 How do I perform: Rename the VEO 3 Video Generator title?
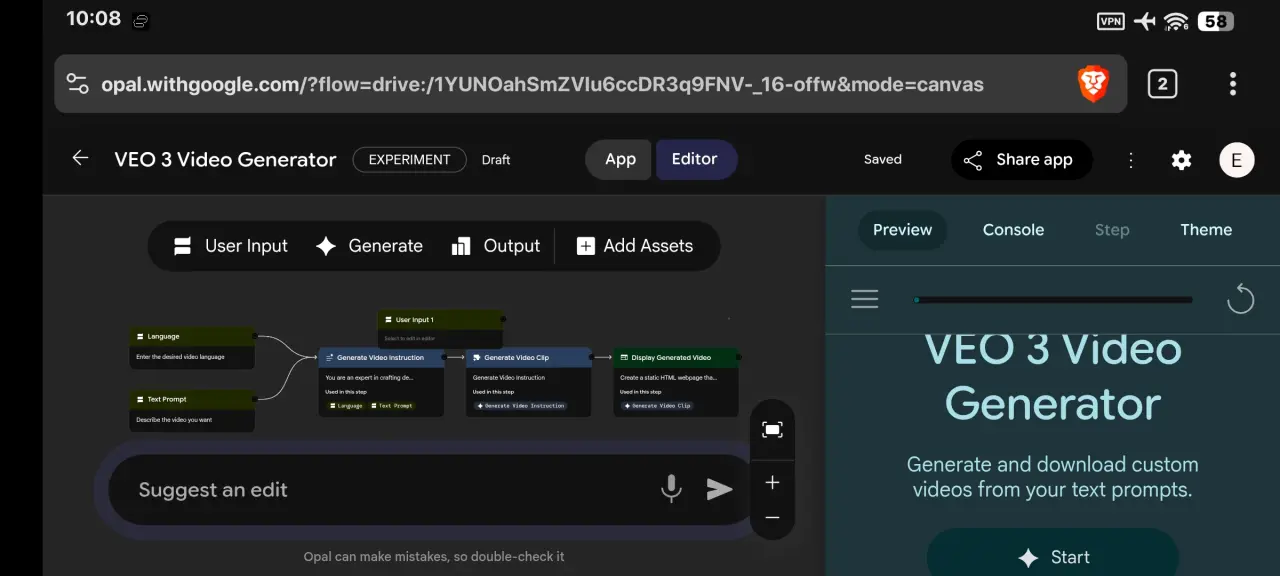click(x=225, y=160)
